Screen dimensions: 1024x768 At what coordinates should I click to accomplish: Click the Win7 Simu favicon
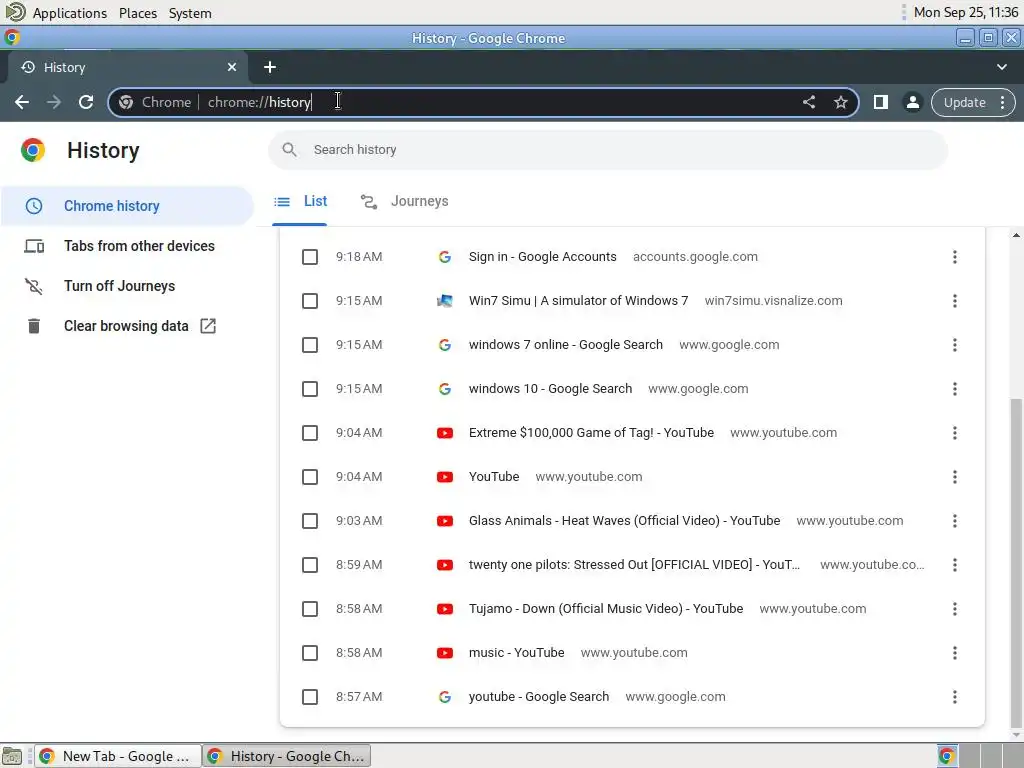(x=445, y=301)
